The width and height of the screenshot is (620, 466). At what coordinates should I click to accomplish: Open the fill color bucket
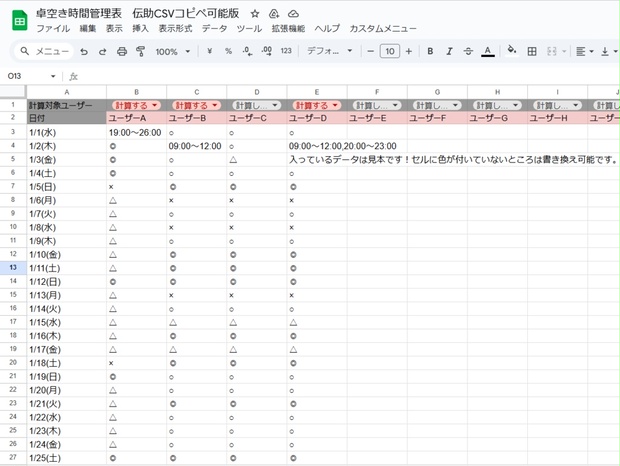(x=512, y=50)
